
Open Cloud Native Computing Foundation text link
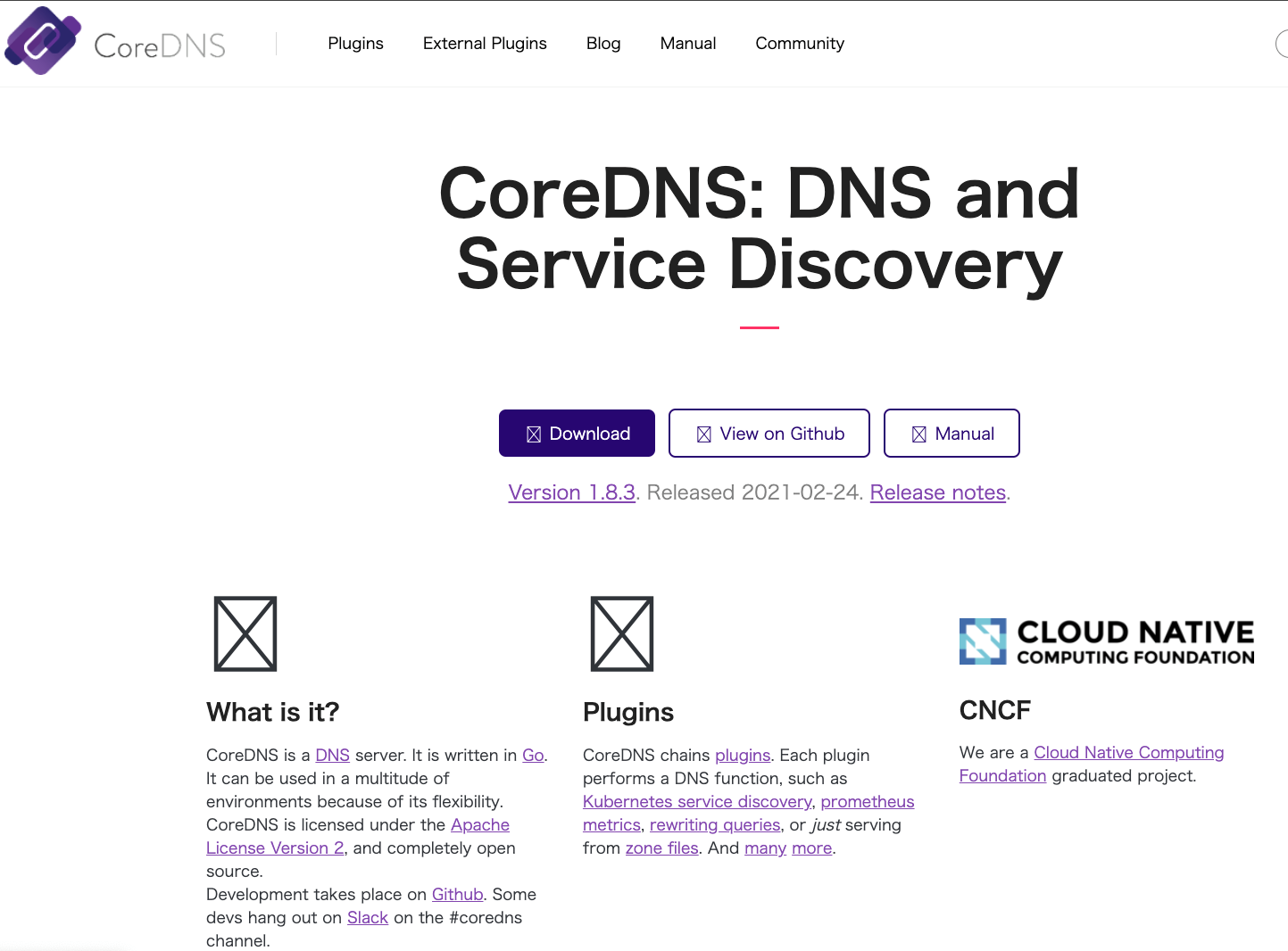[x=1092, y=764]
